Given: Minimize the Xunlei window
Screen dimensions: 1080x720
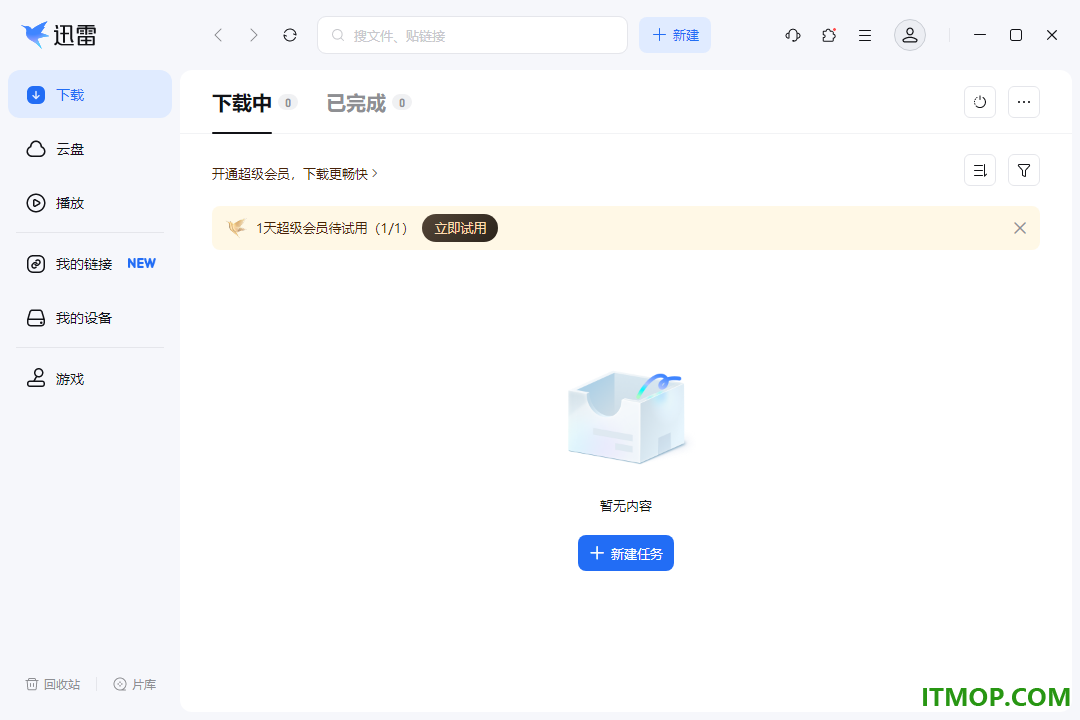Looking at the screenshot, I should (979, 35).
